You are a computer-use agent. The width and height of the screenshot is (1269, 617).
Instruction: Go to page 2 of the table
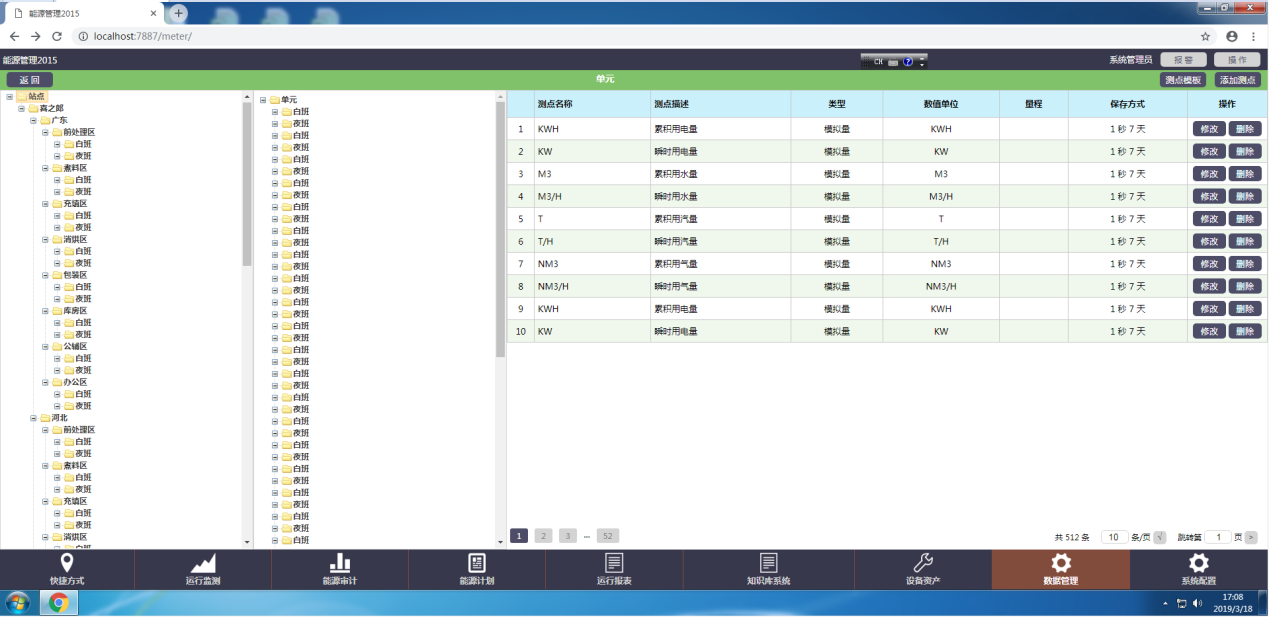[543, 536]
